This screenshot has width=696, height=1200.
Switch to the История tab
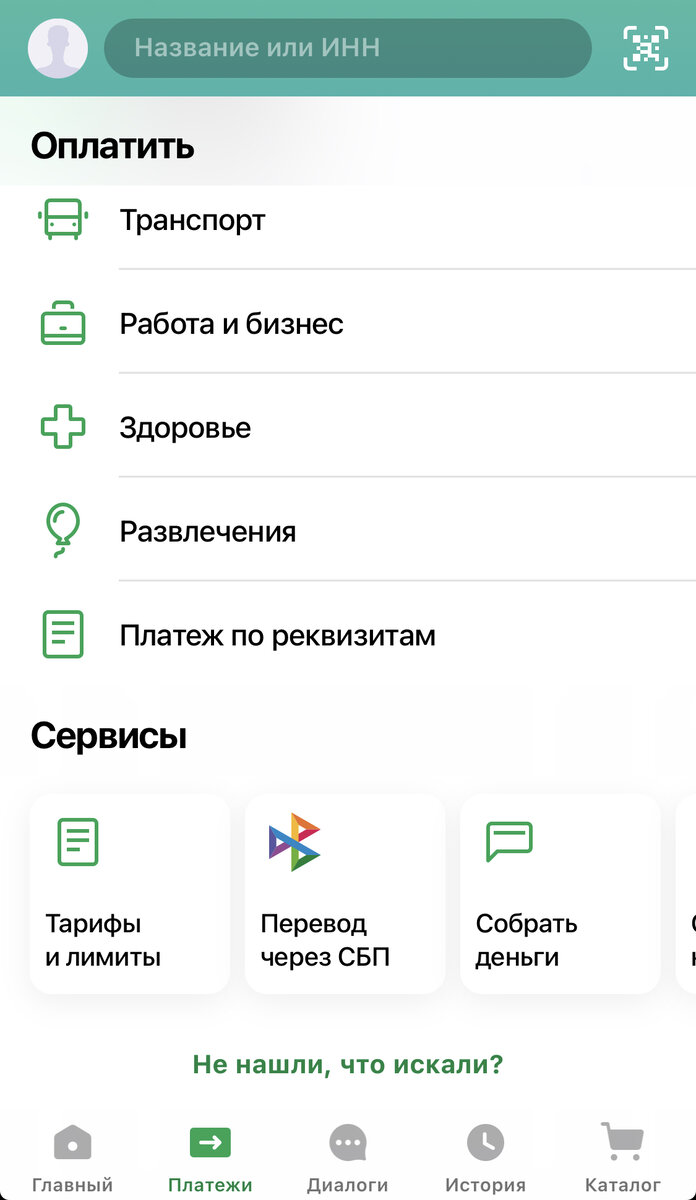[x=486, y=1160]
